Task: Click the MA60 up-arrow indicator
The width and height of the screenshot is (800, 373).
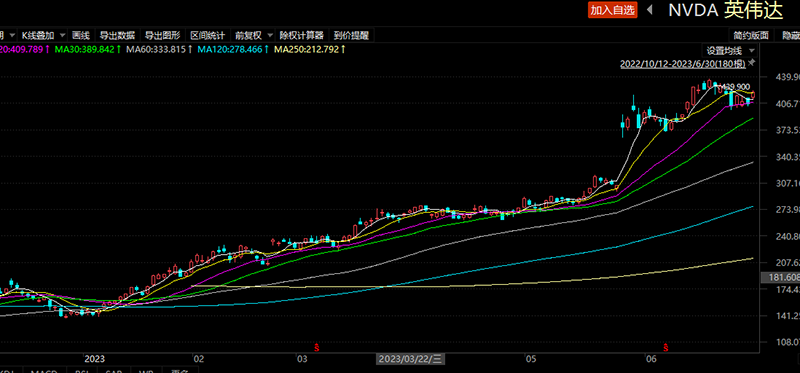Action: coord(190,49)
